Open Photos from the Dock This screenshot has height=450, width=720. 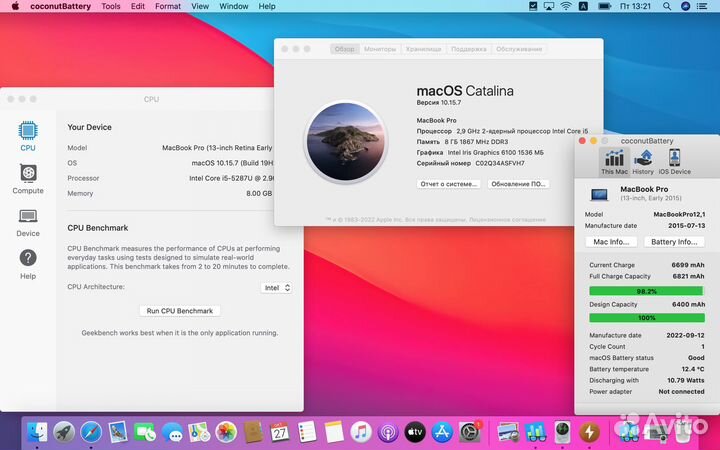(x=226, y=432)
